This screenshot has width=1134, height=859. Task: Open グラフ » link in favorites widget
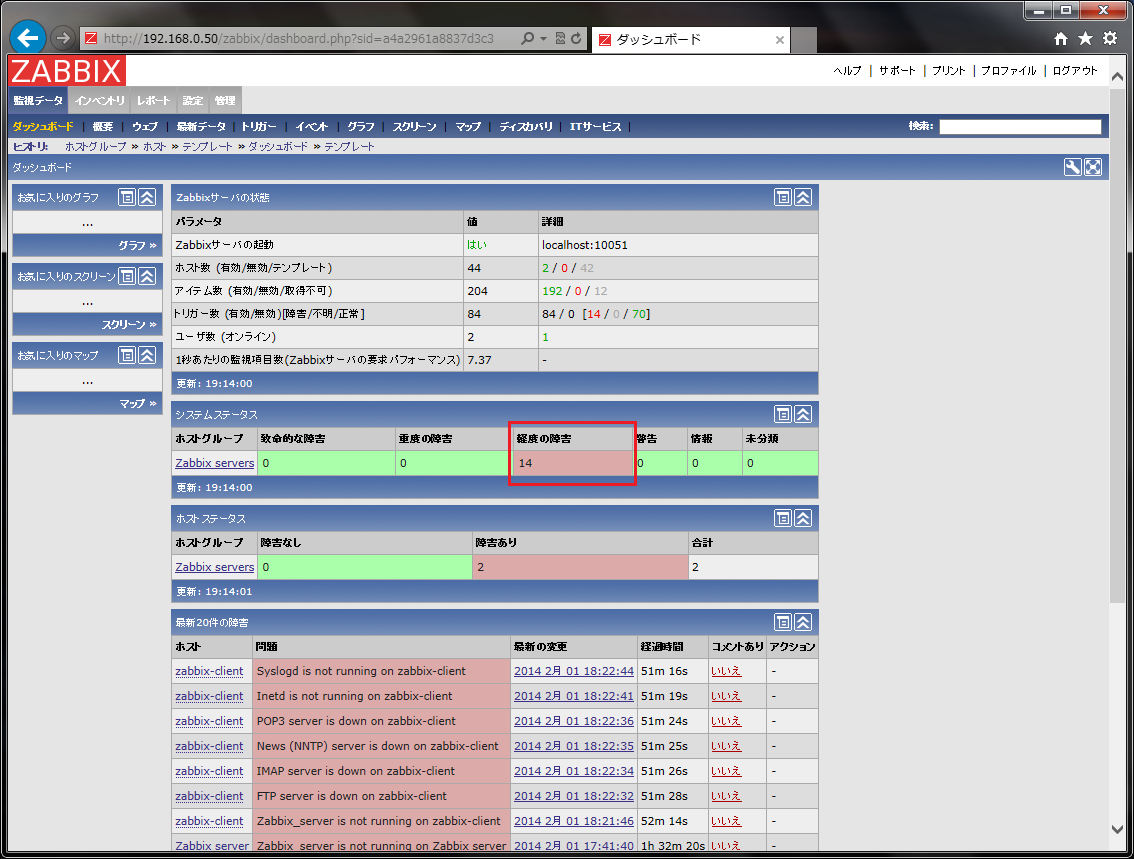(x=137, y=245)
